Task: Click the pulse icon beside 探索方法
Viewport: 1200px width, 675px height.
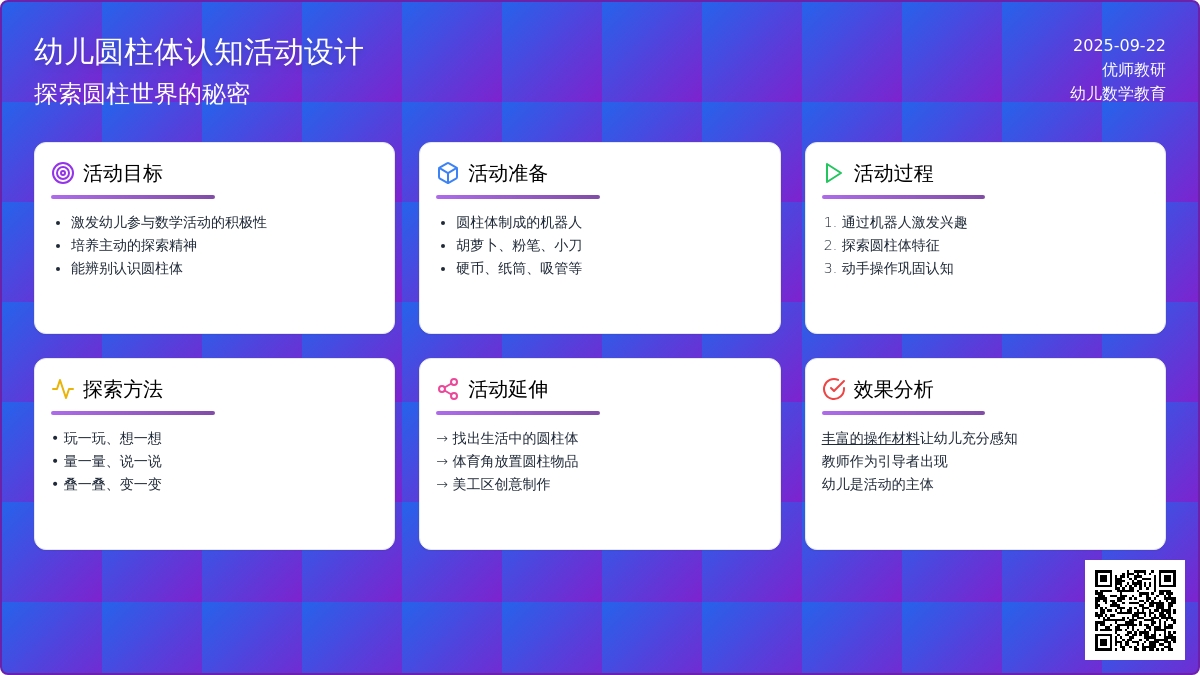Action: (x=63, y=389)
